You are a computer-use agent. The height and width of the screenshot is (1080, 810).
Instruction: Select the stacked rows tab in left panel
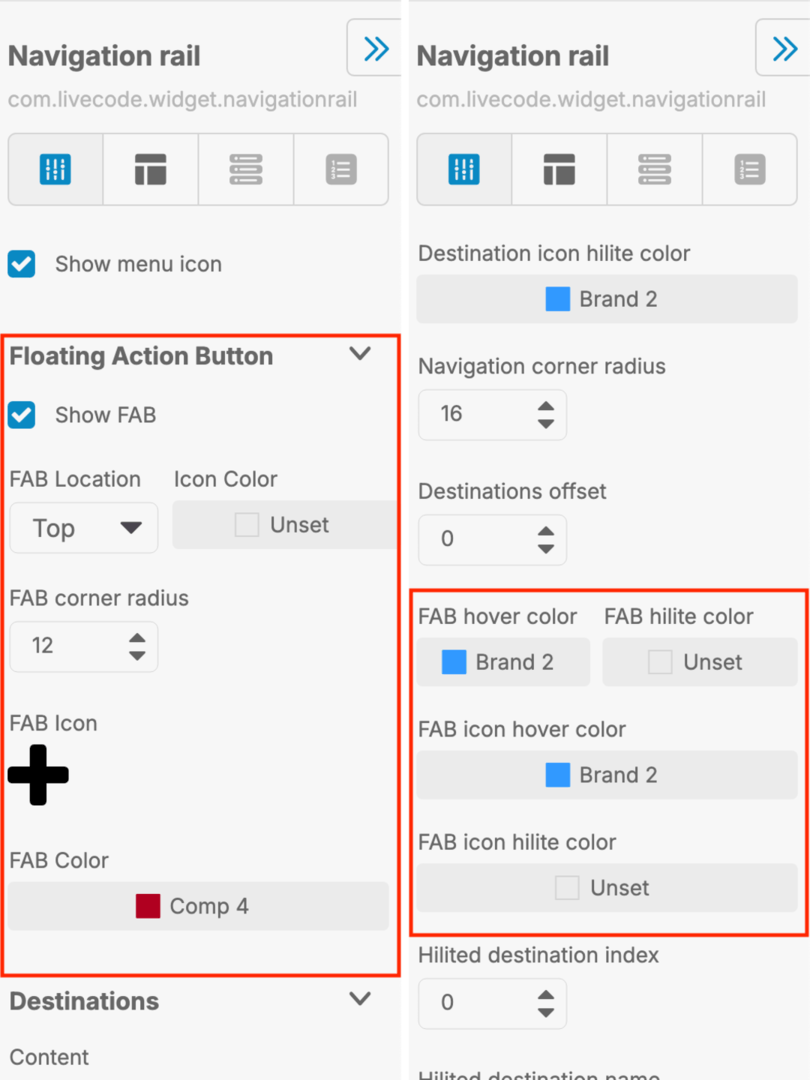pyautogui.click(x=245, y=169)
